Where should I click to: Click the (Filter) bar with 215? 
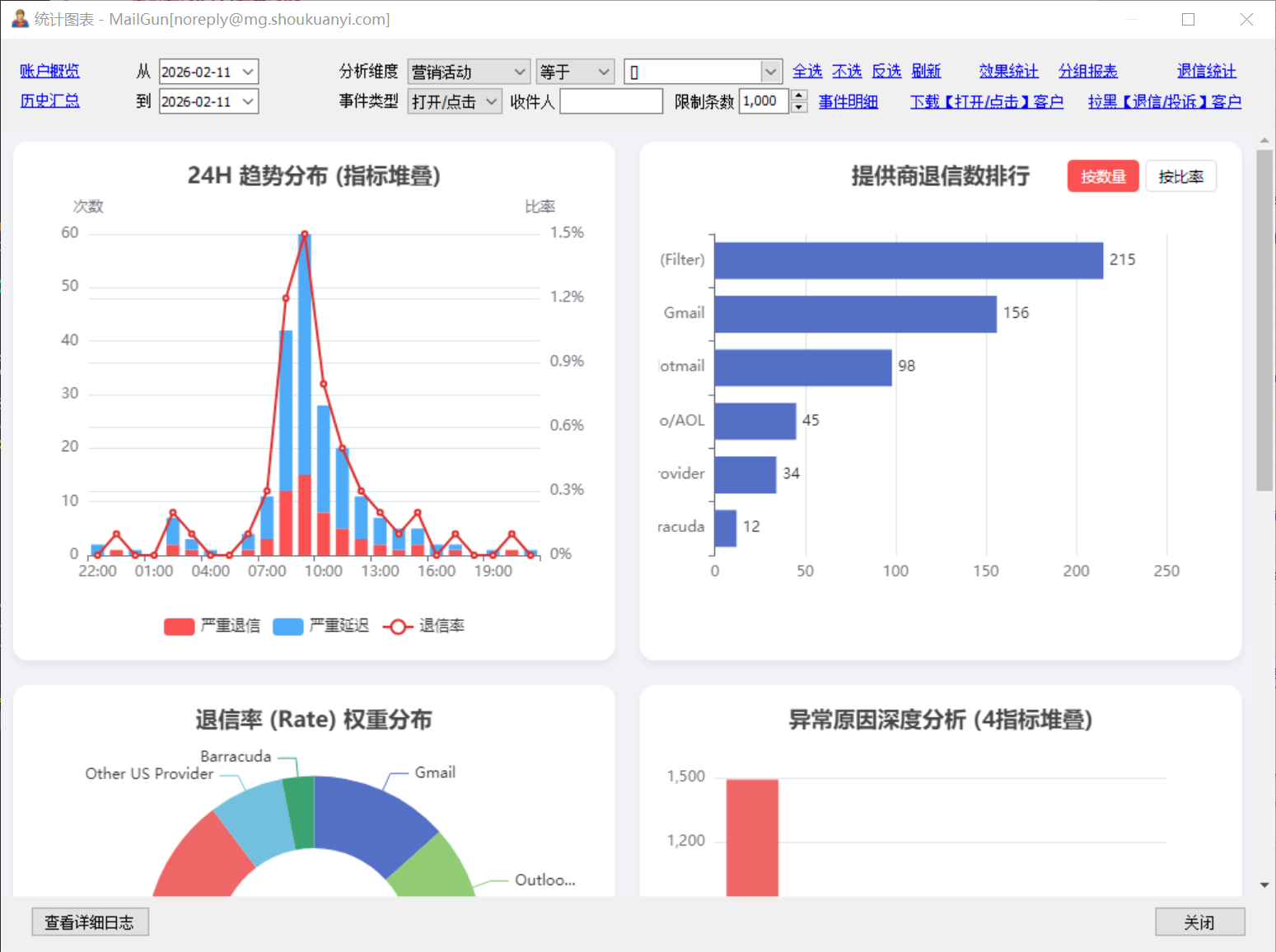click(908, 260)
